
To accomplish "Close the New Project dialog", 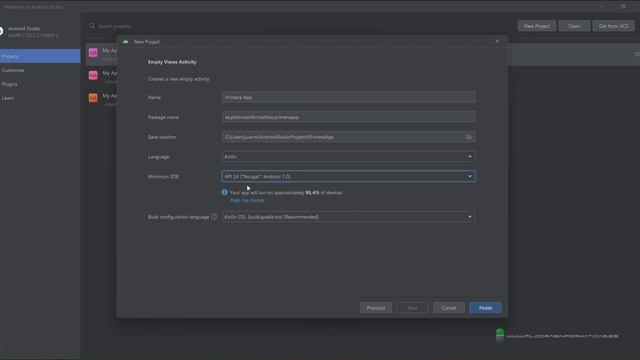I will point(497,41).
